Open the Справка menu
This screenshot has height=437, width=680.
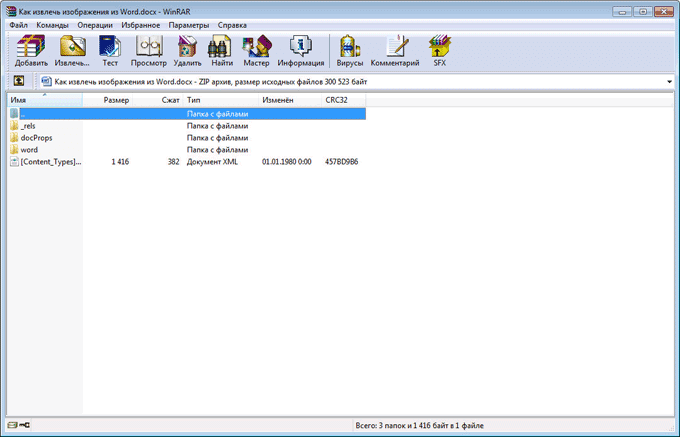[x=232, y=25]
